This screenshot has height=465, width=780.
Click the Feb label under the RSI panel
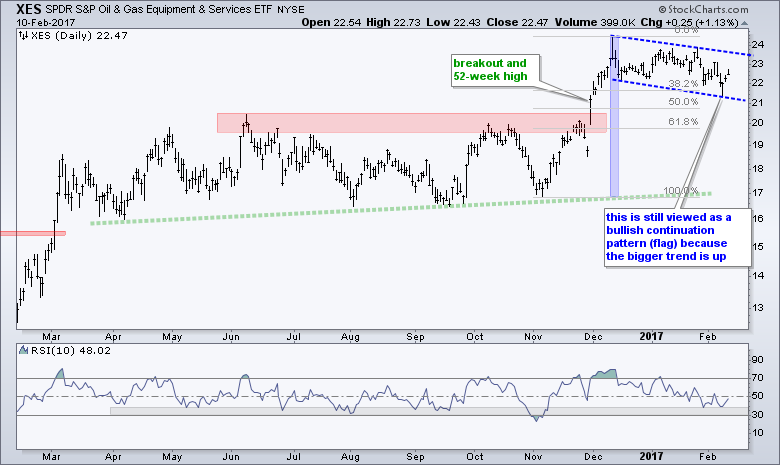click(707, 457)
